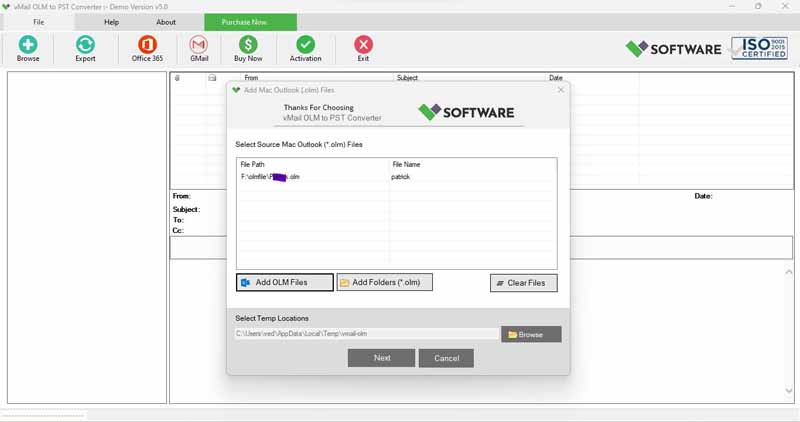Viewport: 800px width, 422px height.
Task: Click the attachment column icon header
Action: tap(177, 78)
